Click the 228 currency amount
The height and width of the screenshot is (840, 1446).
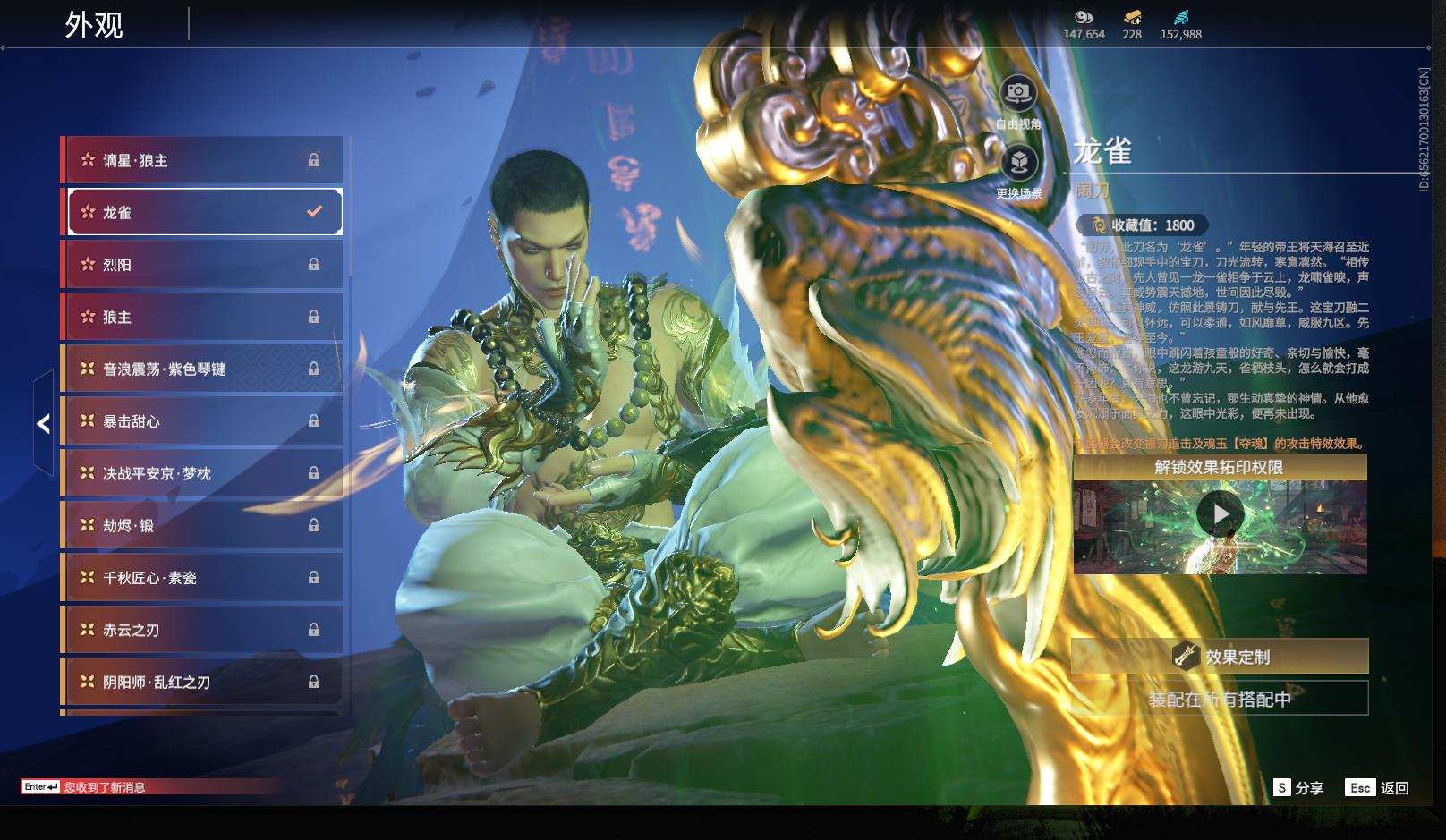(1132, 34)
